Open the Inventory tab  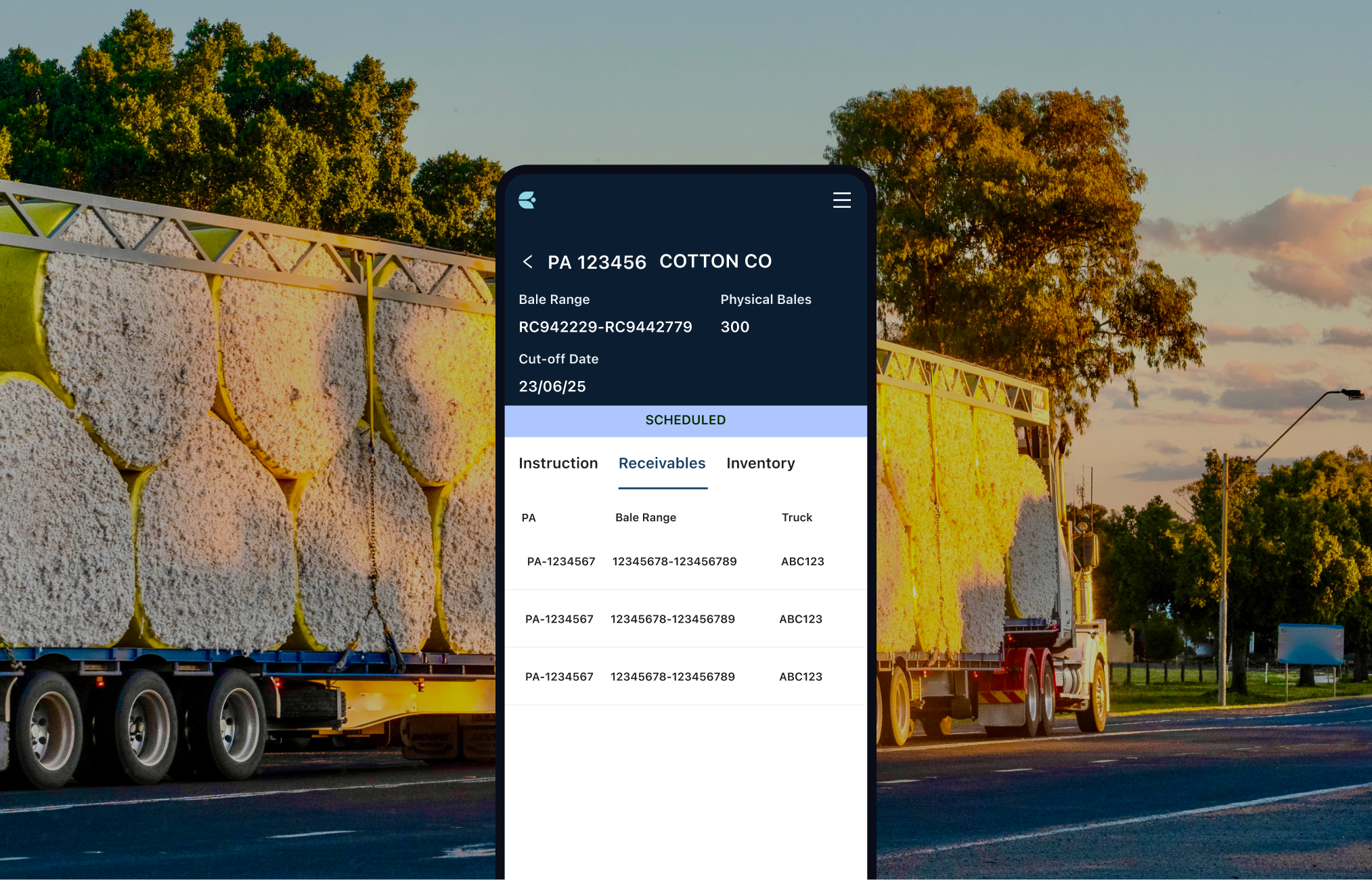point(760,464)
